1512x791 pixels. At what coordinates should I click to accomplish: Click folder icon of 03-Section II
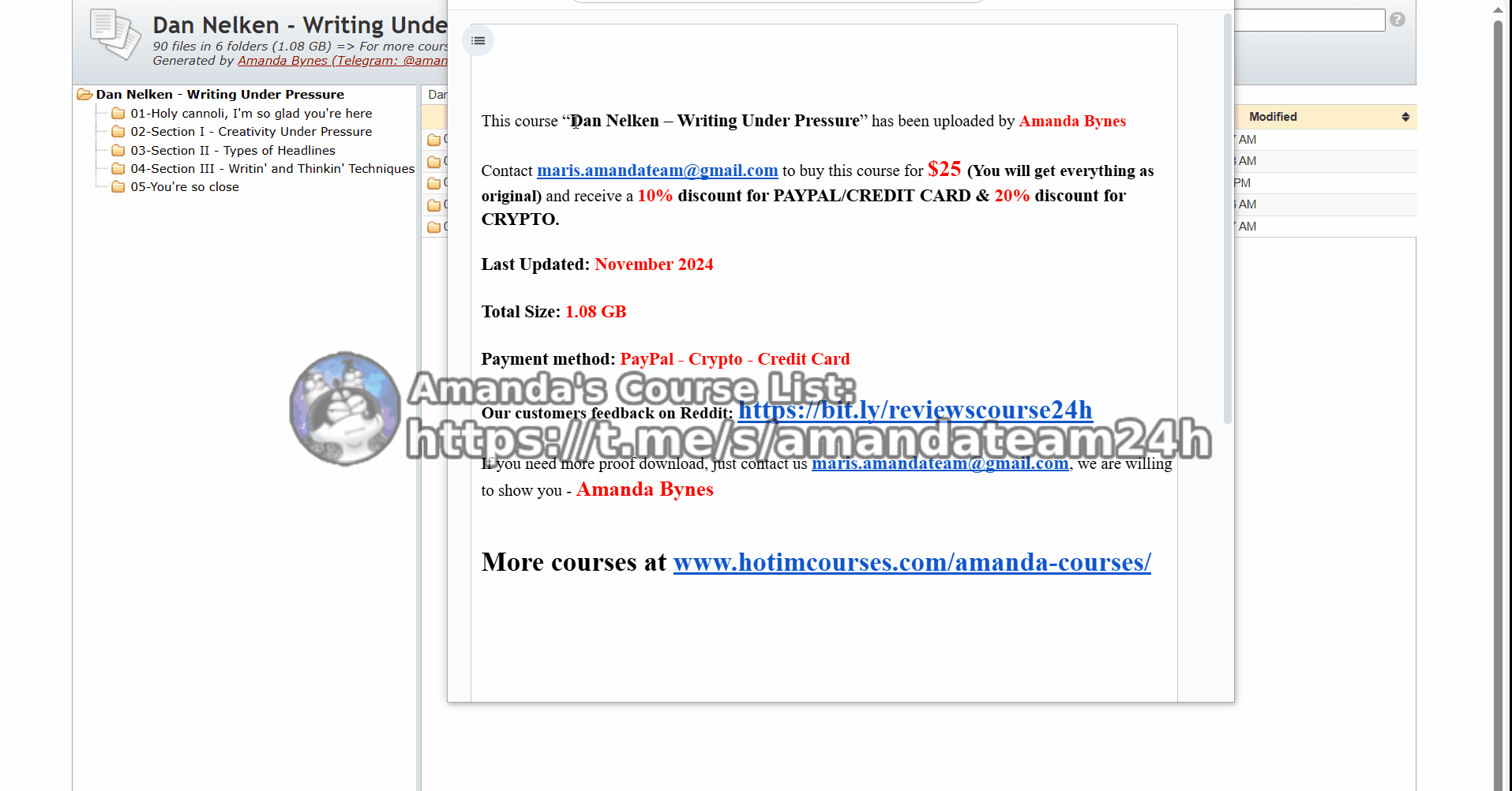tap(118, 151)
